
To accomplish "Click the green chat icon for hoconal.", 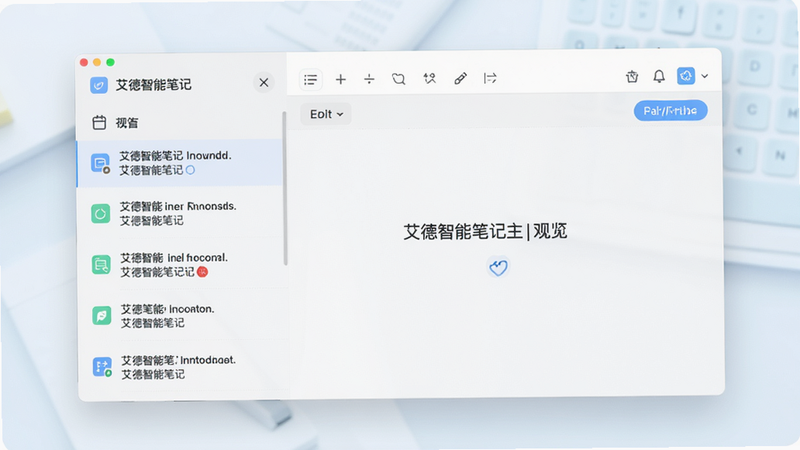I will click(101, 265).
